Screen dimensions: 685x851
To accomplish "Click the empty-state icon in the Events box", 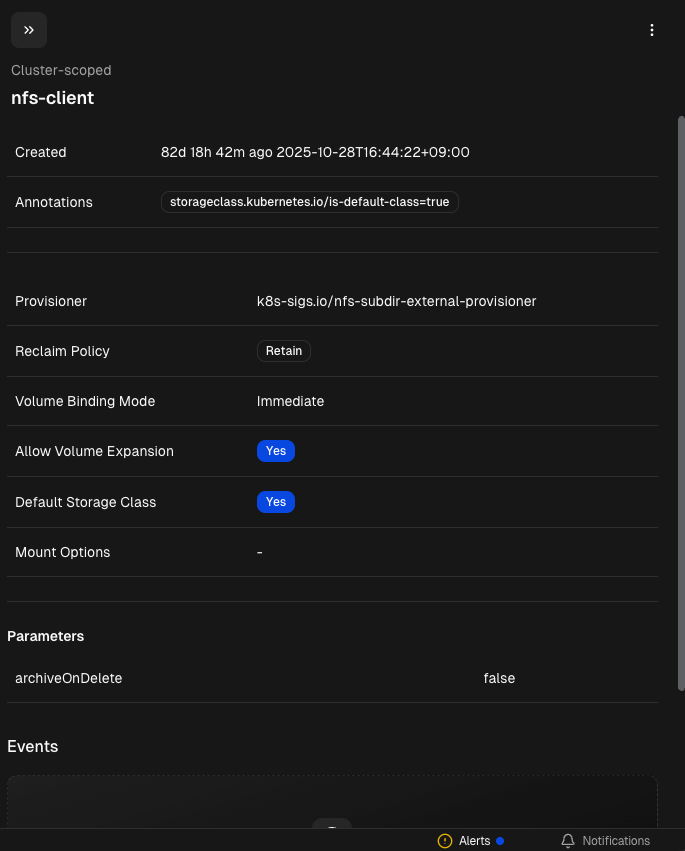I will point(332,824).
